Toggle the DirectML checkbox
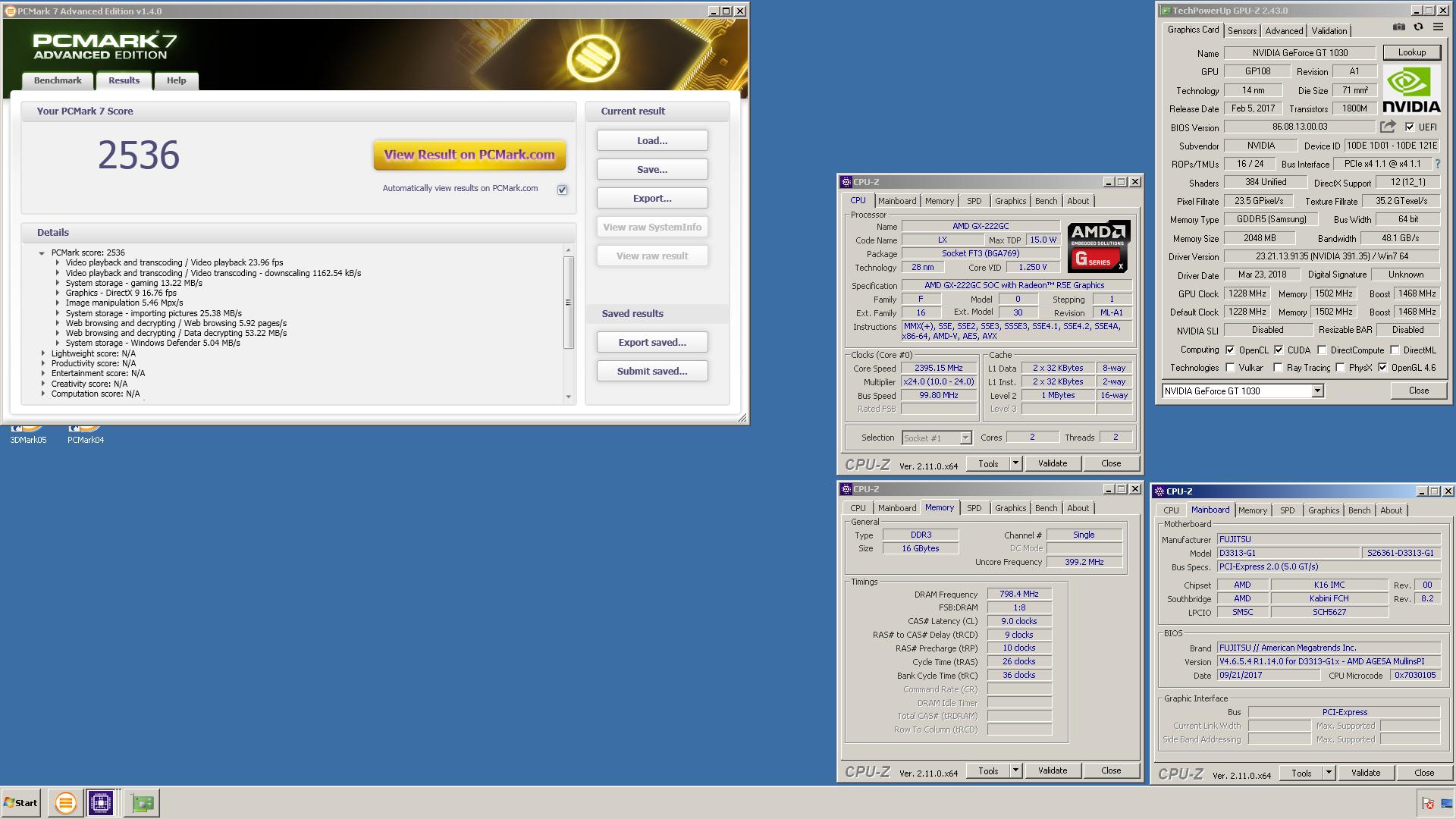The image size is (1456, 819). [1395, 350]
